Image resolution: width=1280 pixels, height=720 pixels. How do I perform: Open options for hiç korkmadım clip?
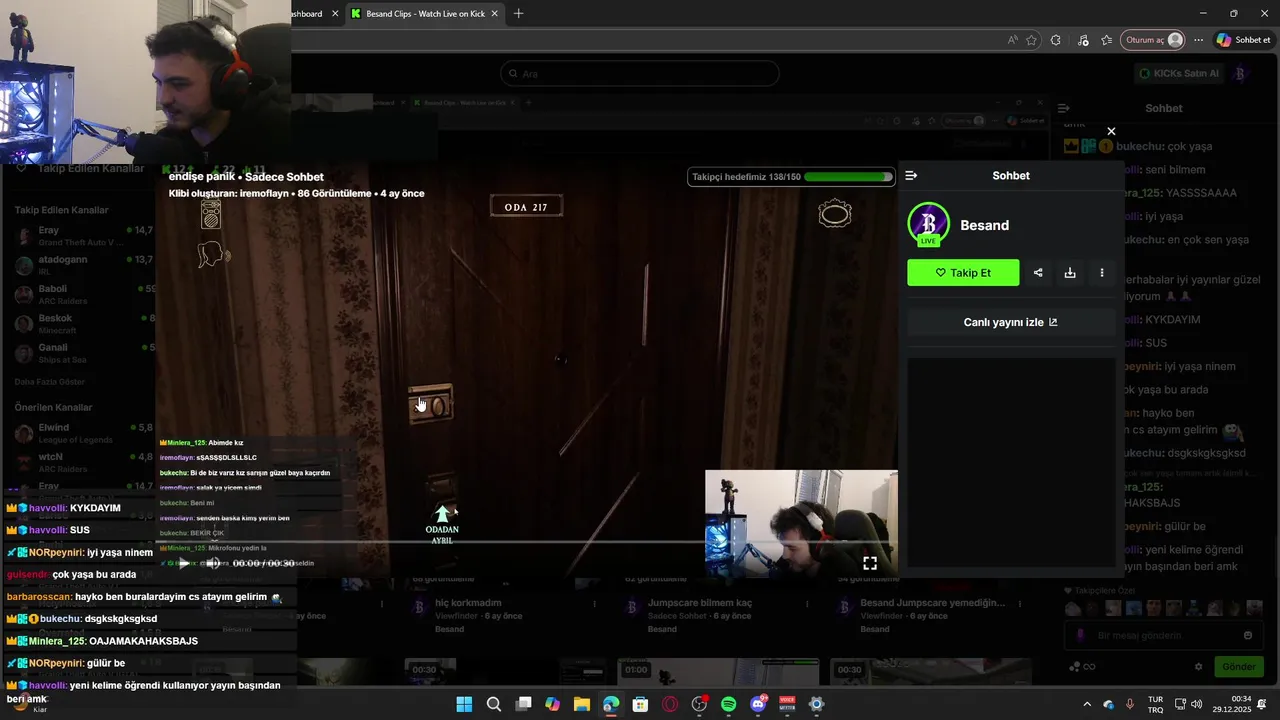[x=595, y=604]
